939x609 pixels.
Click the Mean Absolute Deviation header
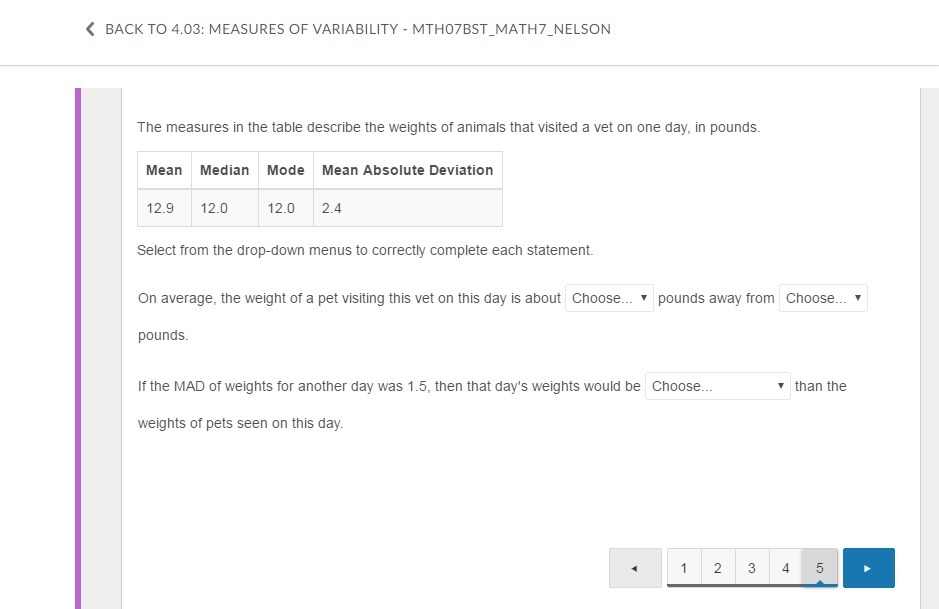(407, 170)
